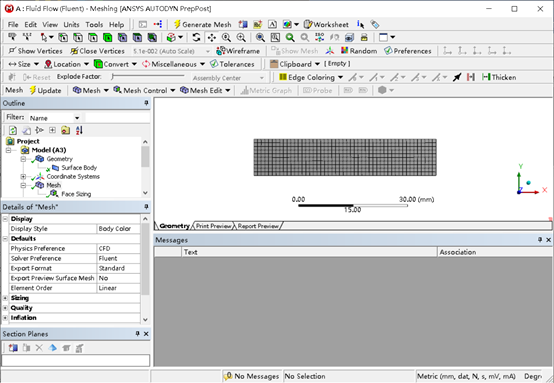This screenshot has width=554, height=383.
Task: Select Model (A3) in the tree
Action: tap(49, 150)
